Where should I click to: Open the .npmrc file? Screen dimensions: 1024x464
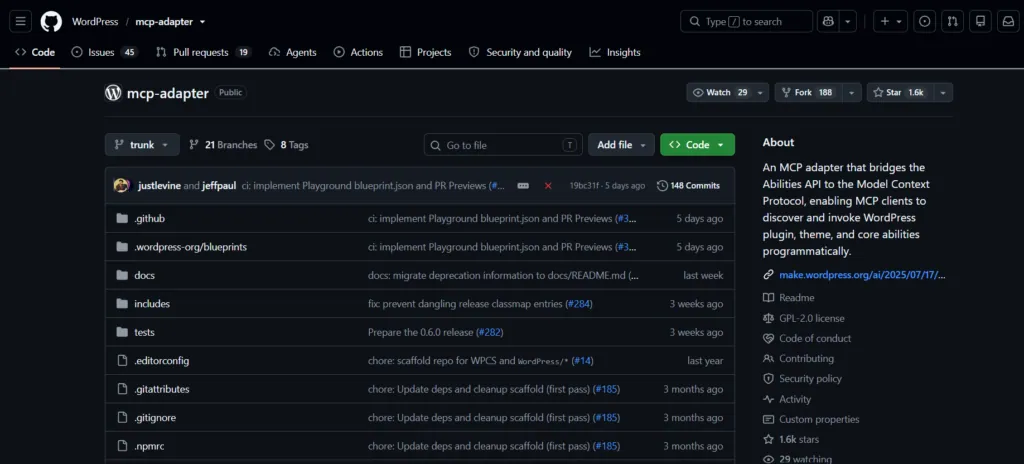pyautogui.click(x=150, y=446)
